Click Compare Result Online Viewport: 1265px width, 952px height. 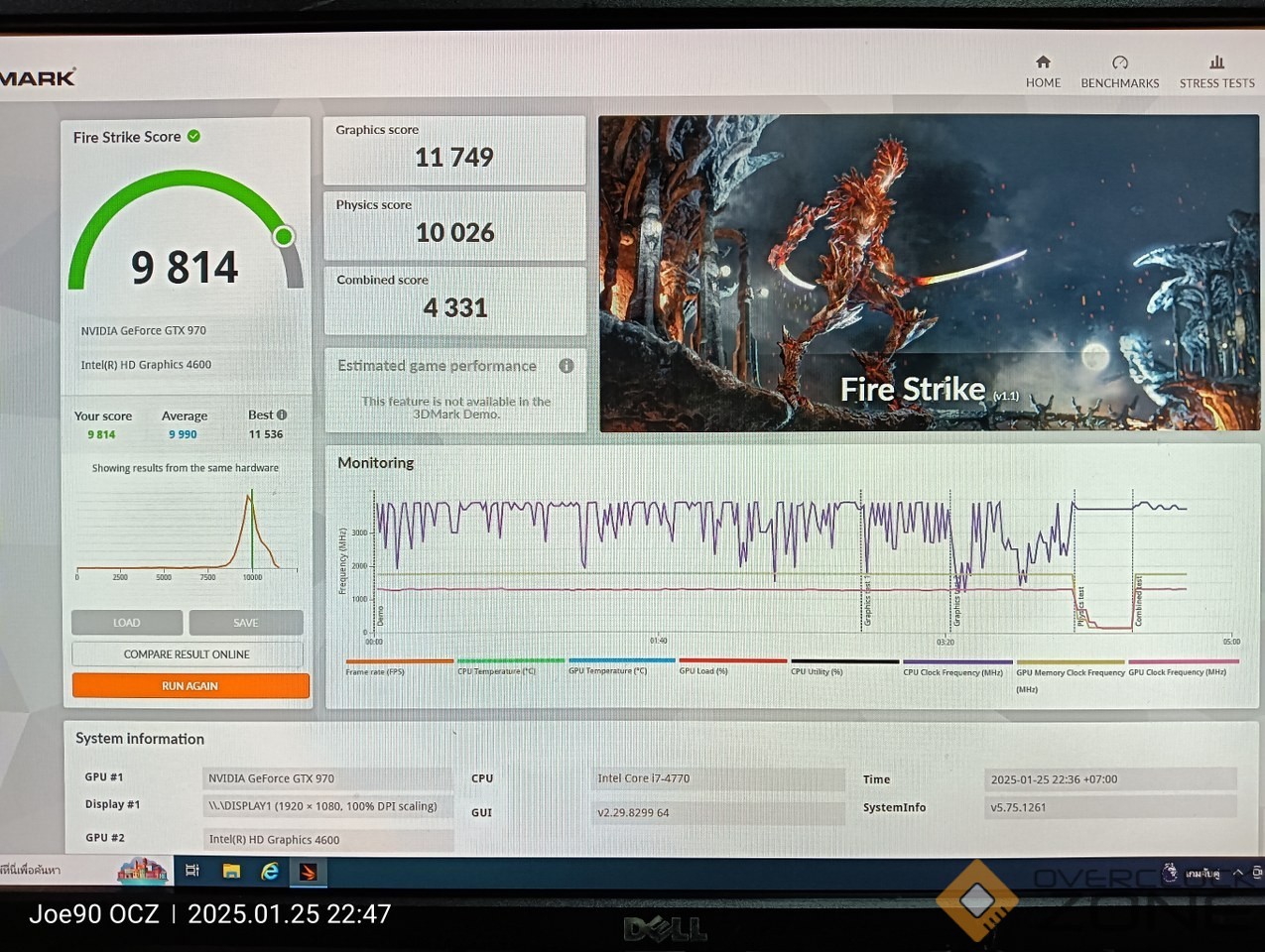tap(188, 654)
